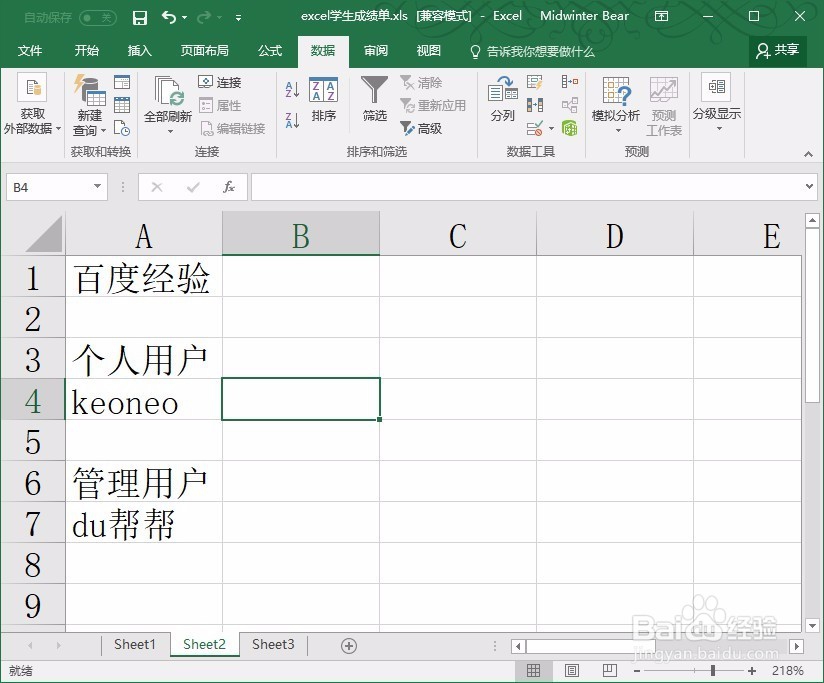The image size is (824, 683).
Task: Click the 共享 share button
Action: pyautogui.click(x=778, y=50)
